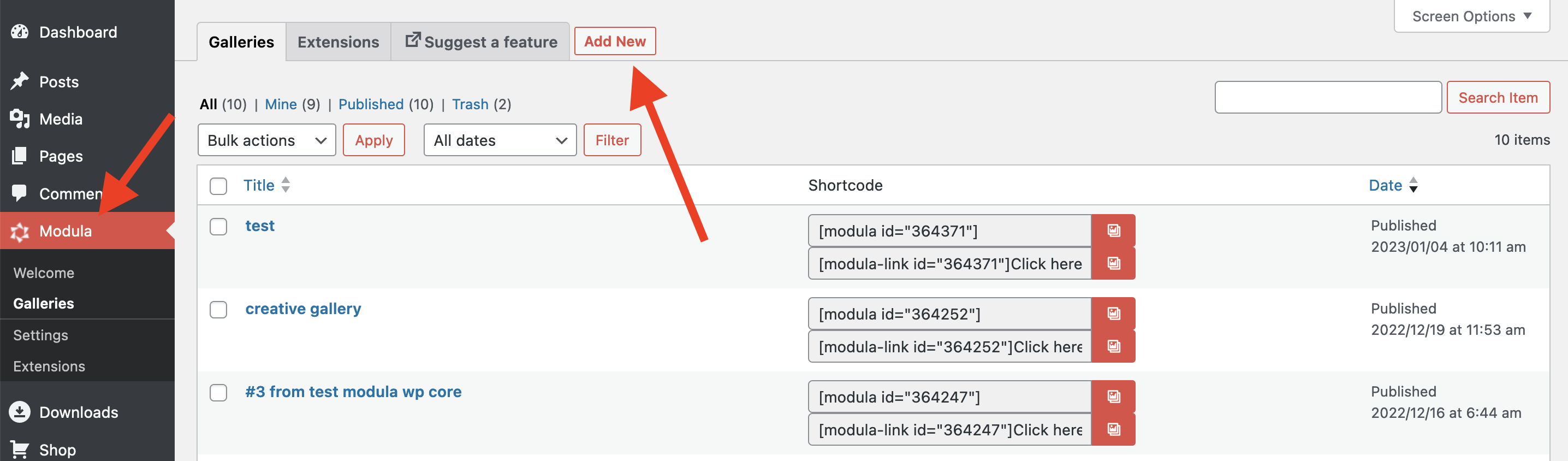Switch to the Extensions tab
The height and width of the screenshot is (461, 1568).
pos(338,42)
